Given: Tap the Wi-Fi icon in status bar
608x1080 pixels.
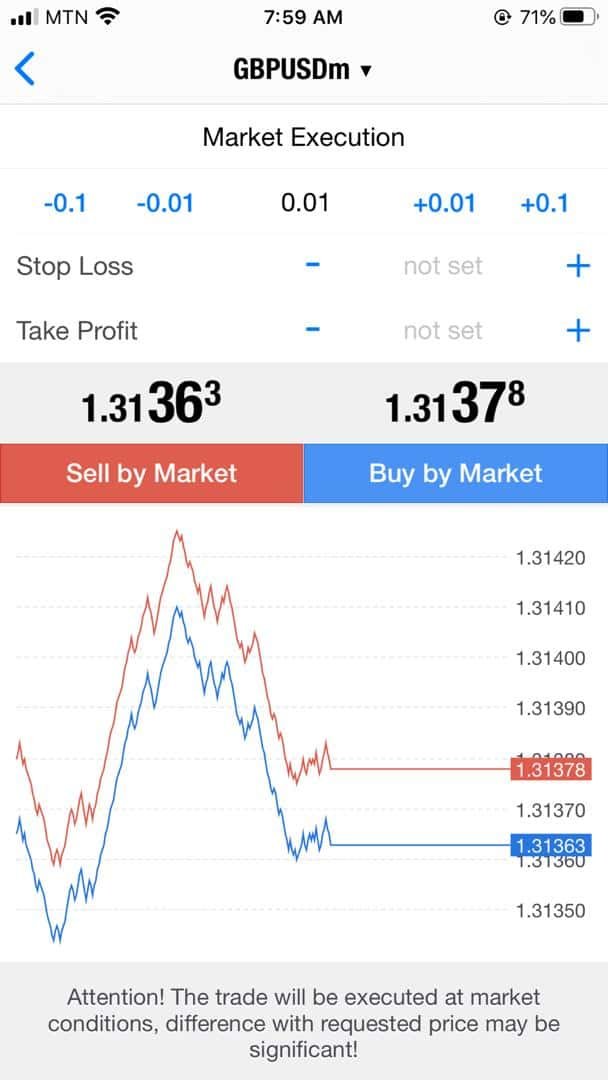Looking at the screenshot, I should 108,17.
